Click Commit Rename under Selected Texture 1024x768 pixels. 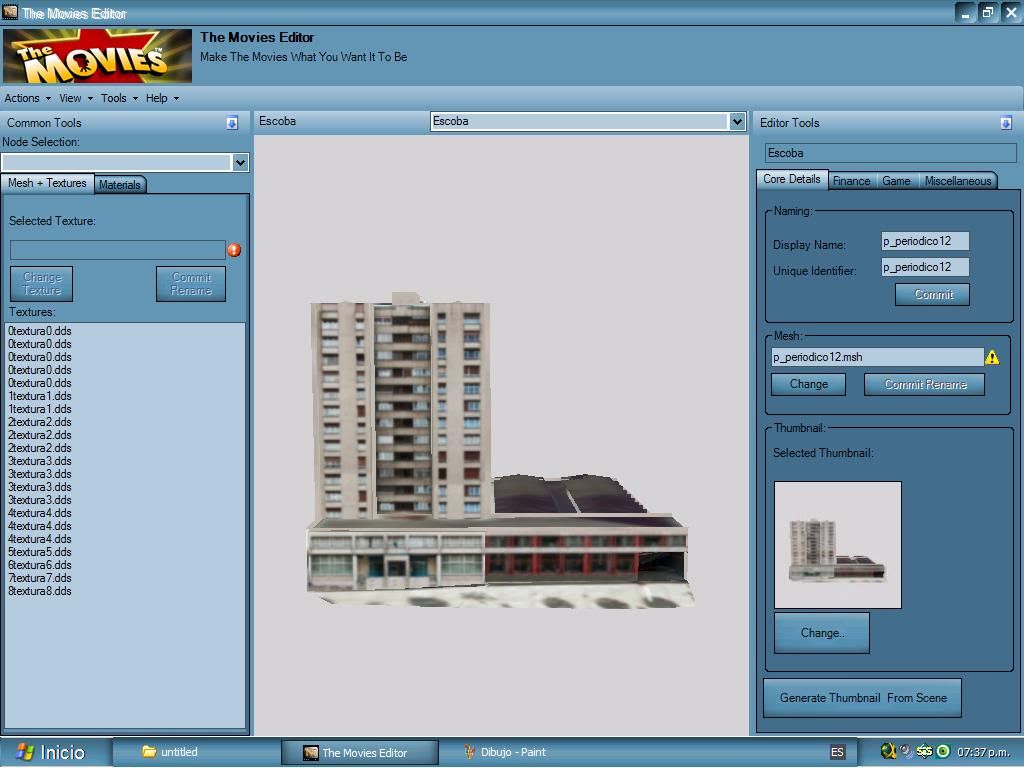tap(191, 284)
